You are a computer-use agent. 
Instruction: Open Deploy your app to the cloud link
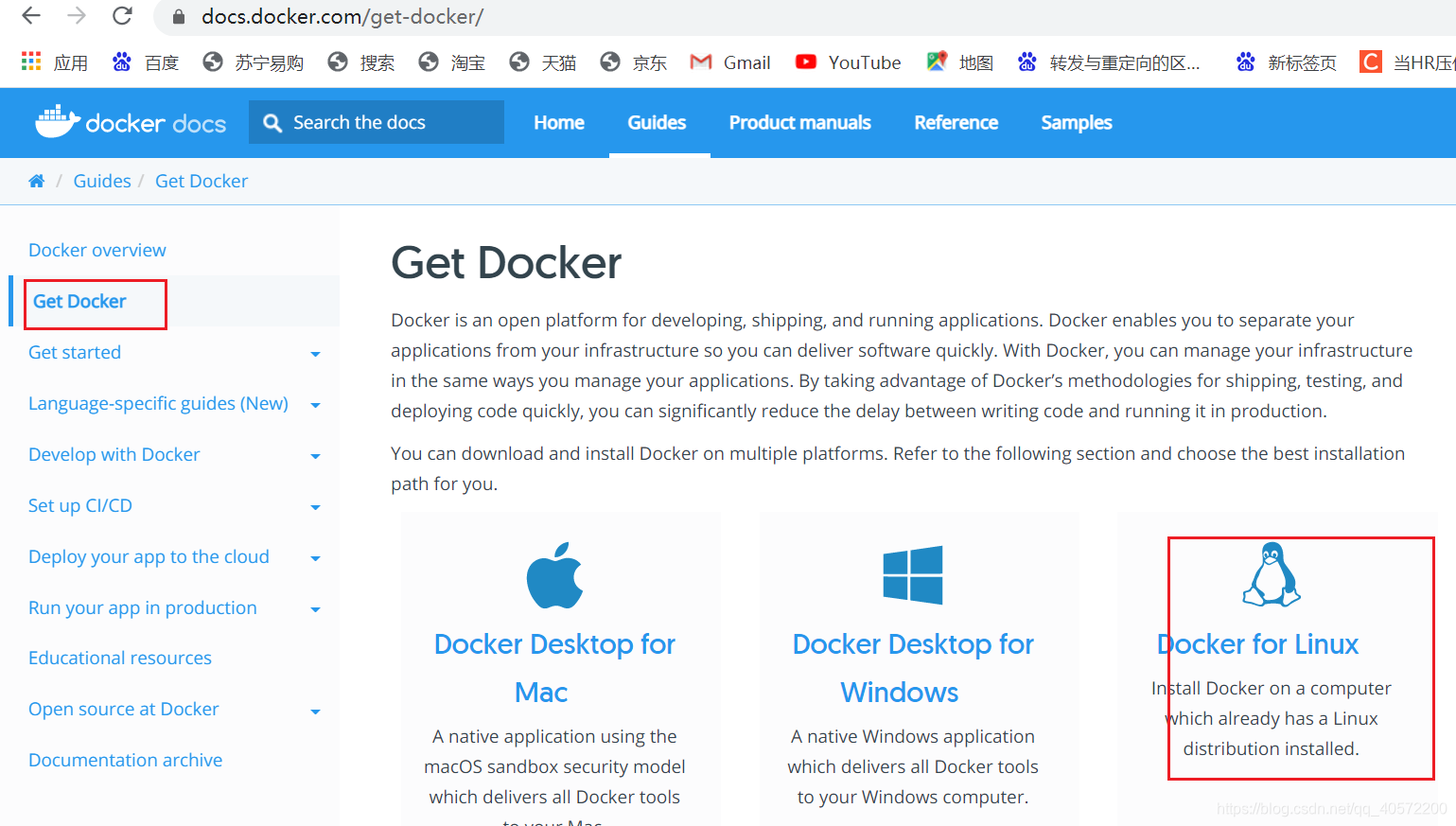(x=149, y=556)
